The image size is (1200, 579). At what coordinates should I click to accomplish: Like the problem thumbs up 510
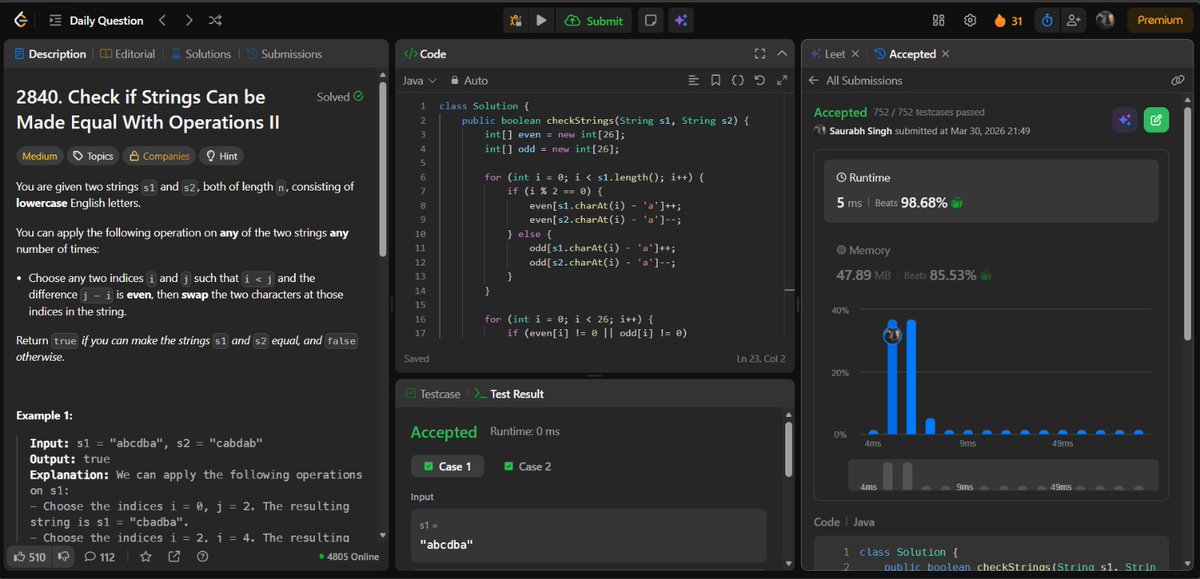tap(28, 556)
